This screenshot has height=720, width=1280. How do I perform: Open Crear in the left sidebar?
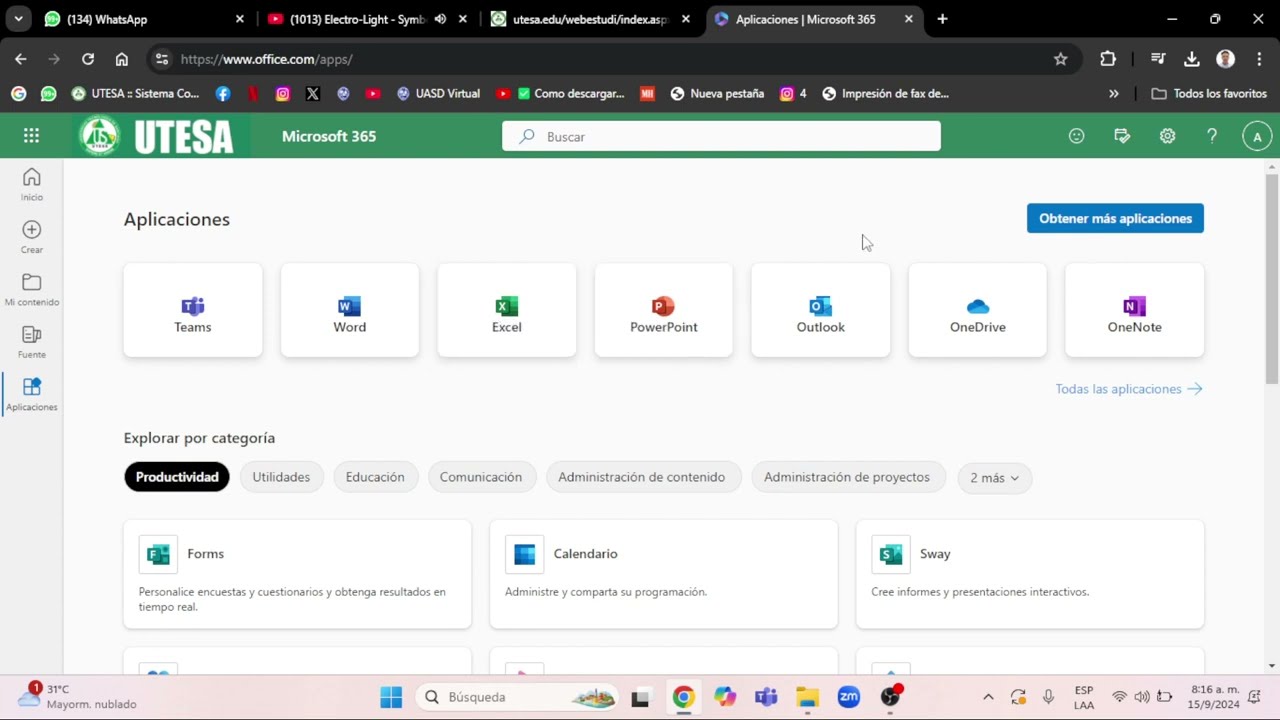(x=32, y=237)
